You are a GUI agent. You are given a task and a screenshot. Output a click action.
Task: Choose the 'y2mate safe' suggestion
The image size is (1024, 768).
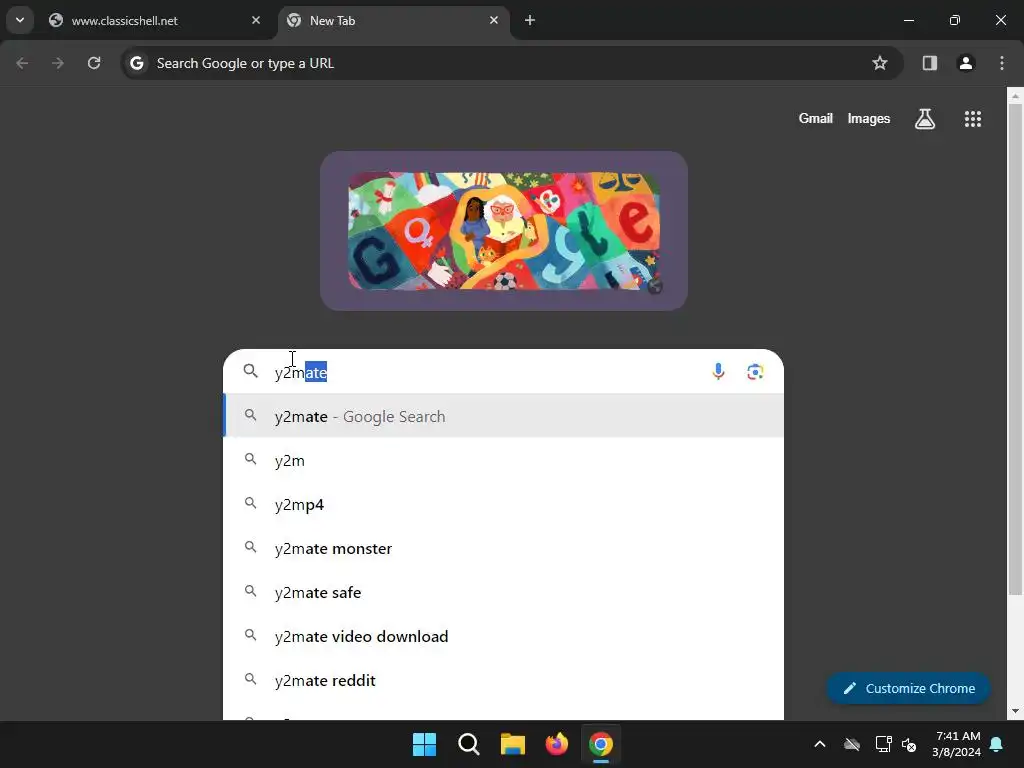click(504, 592)
